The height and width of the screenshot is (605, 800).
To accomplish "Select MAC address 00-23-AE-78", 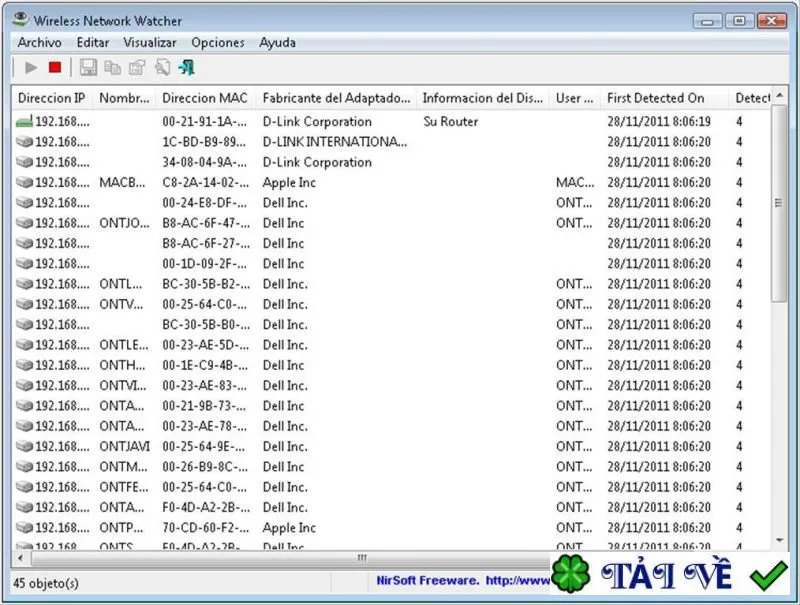I will click(205, 426).
